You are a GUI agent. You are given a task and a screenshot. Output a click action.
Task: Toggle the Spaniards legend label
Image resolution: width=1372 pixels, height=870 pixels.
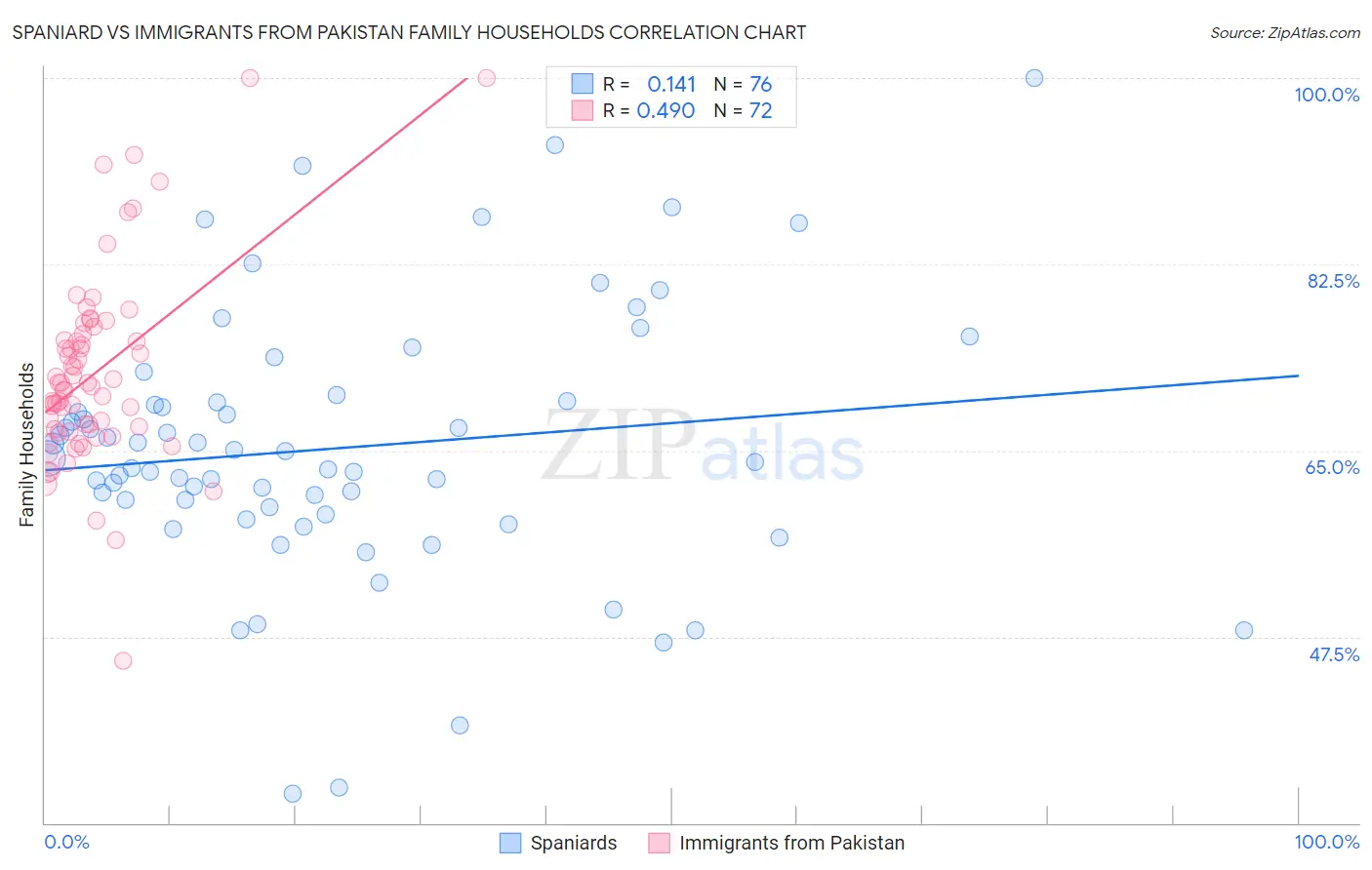pos(574,843)
